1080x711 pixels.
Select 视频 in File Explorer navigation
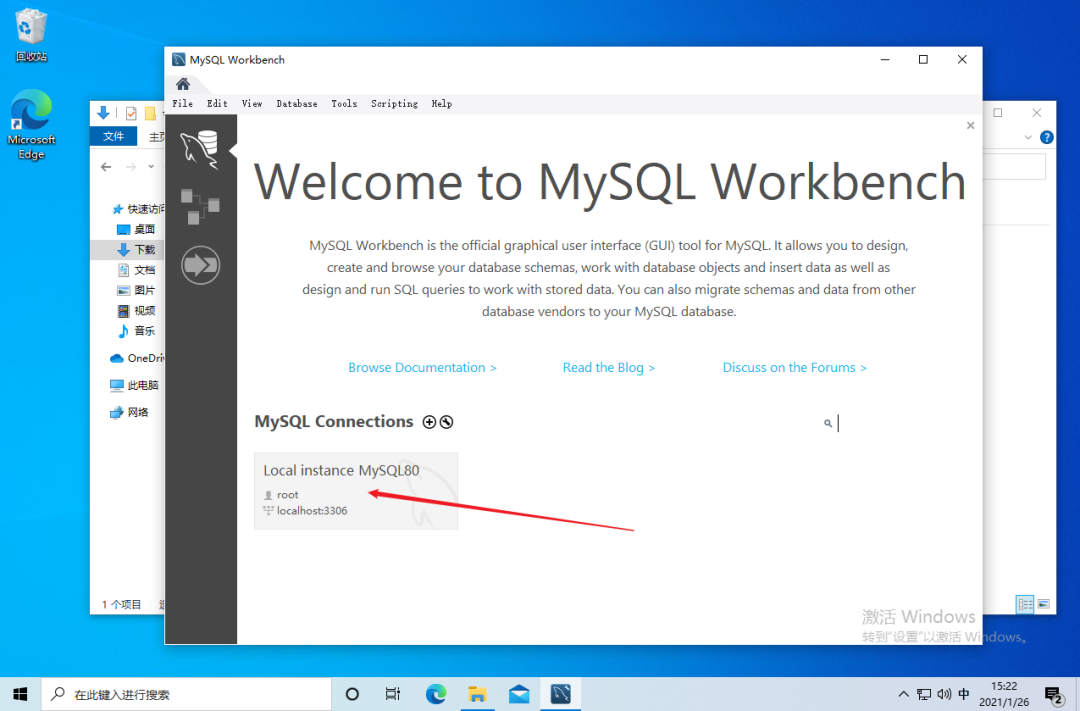136,311
